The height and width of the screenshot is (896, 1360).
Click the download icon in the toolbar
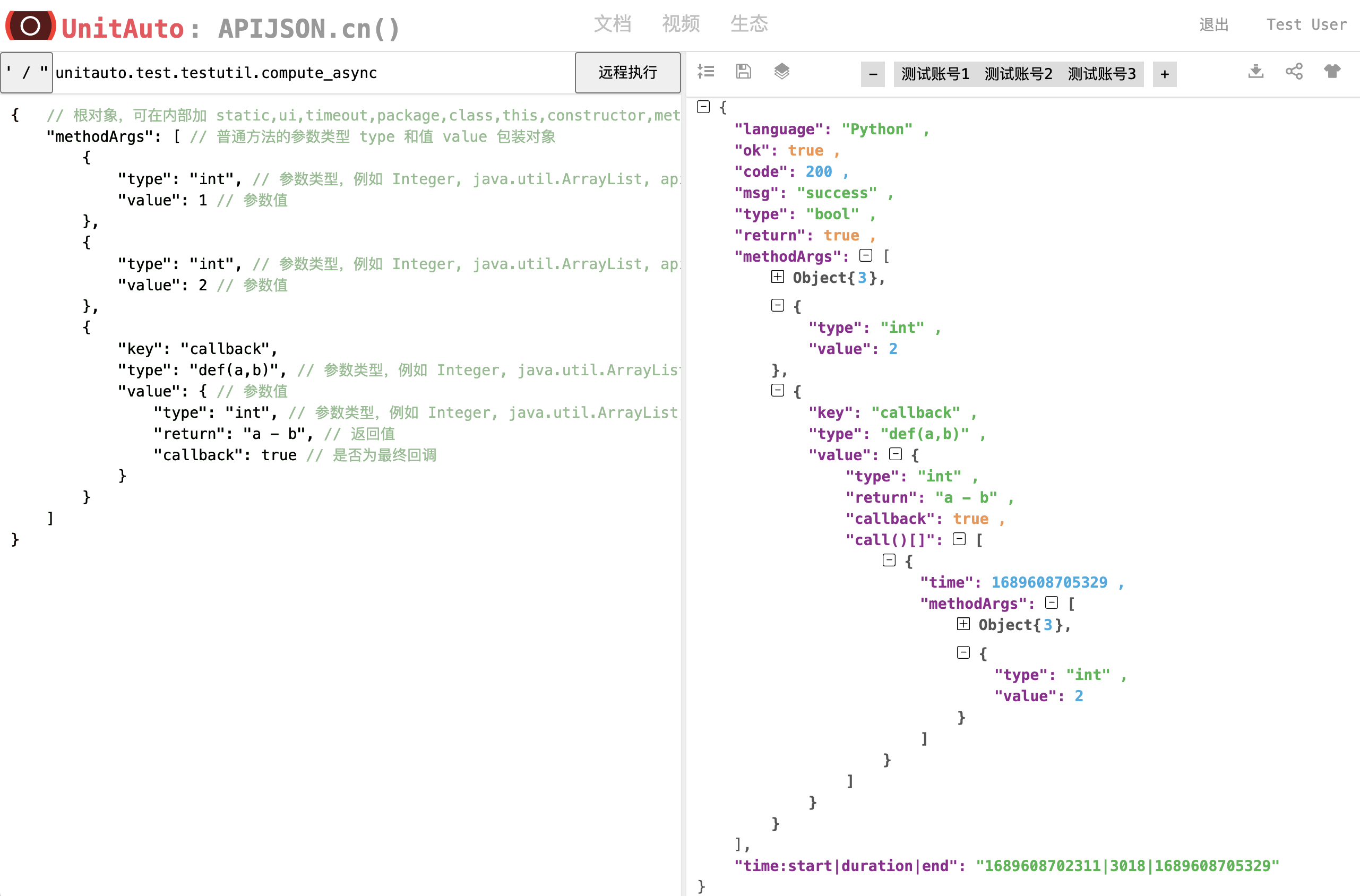click(x=1255, y=72)
